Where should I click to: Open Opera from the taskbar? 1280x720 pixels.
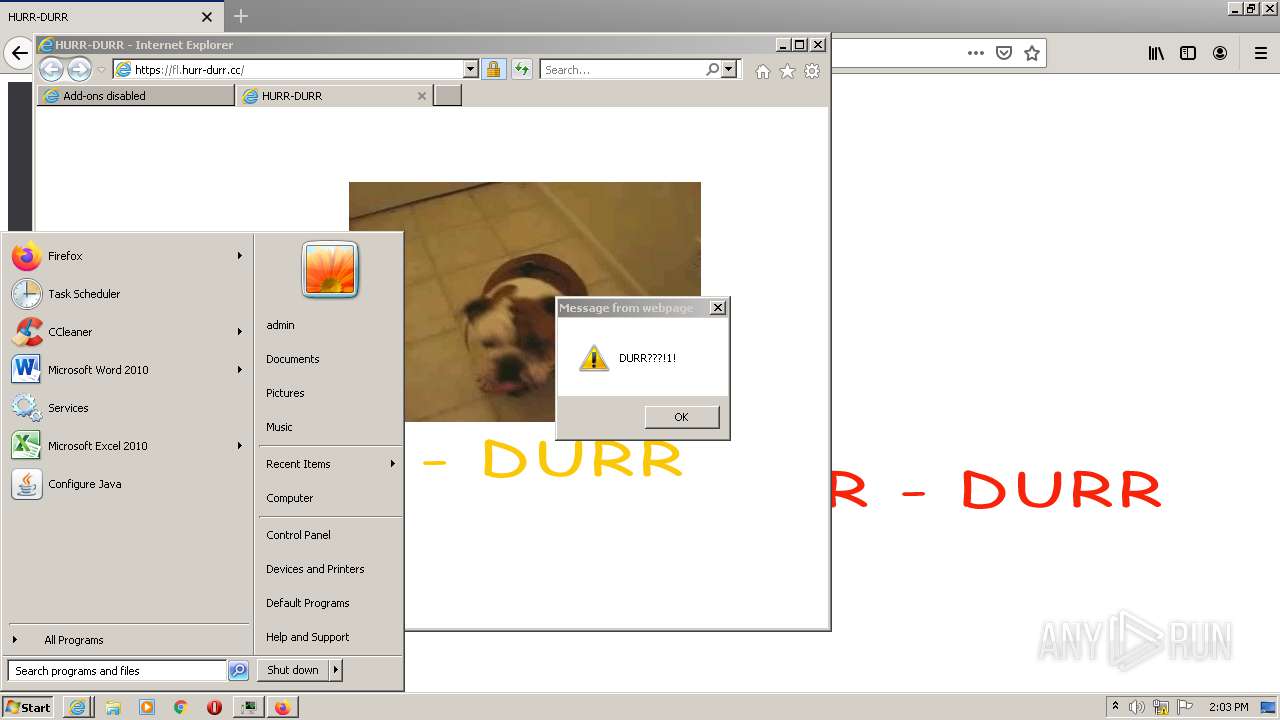pyautogui.click(x=214, y=707)
